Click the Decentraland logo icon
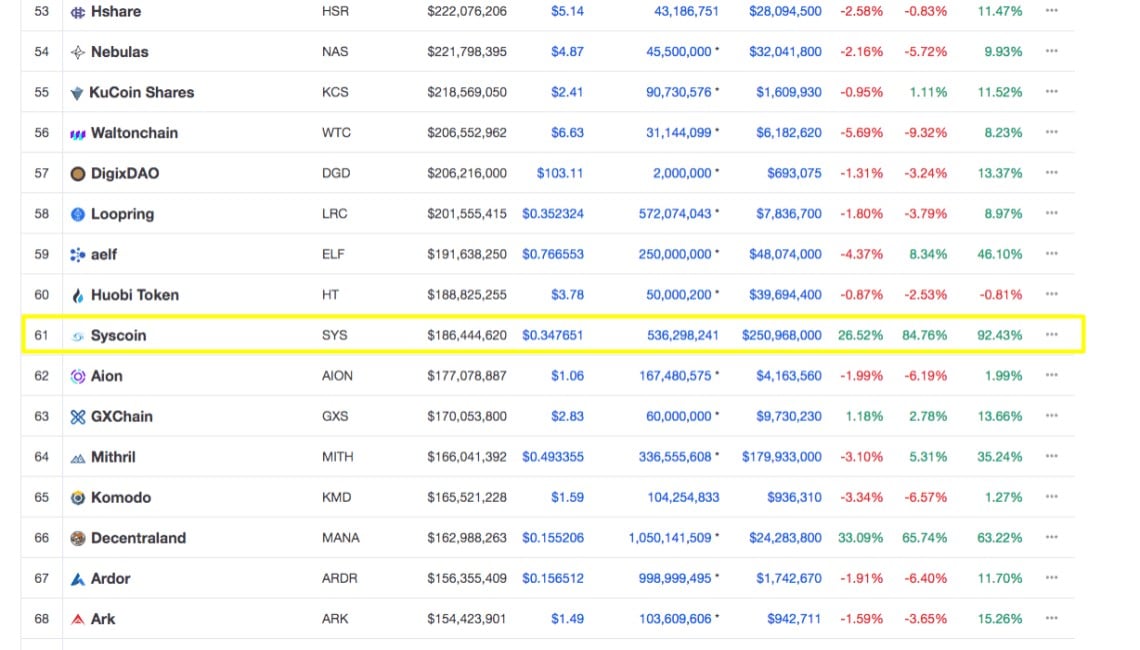Image resolution: width=1140 pixels, height=650 pixels. [78, 539]
